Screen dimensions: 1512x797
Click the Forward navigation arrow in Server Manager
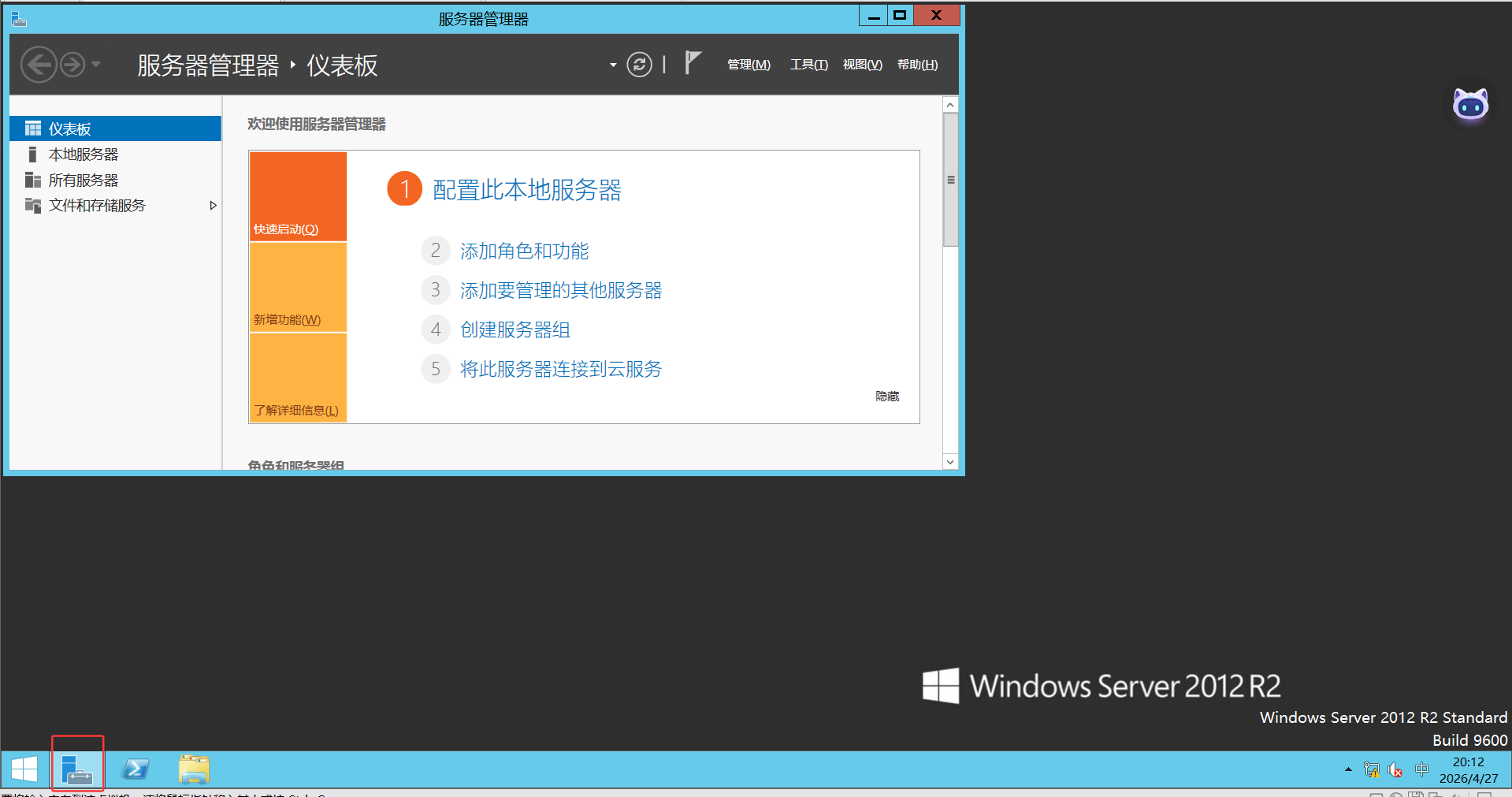72,65
